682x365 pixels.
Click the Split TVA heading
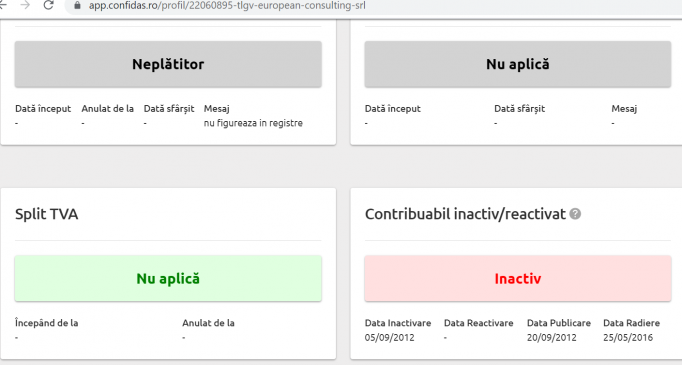pos(47,214)
